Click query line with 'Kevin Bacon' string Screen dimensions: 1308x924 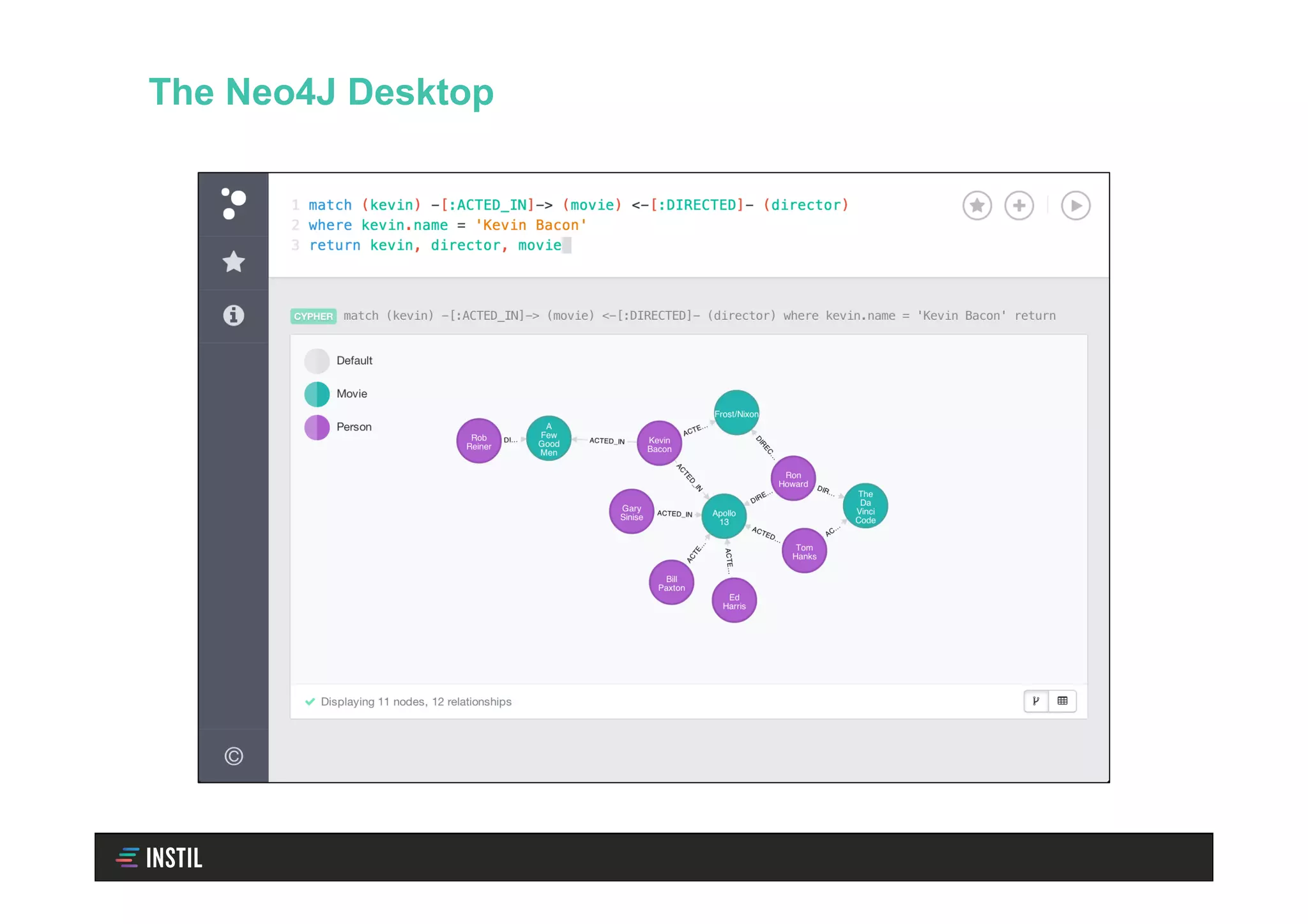coord(447,225)
